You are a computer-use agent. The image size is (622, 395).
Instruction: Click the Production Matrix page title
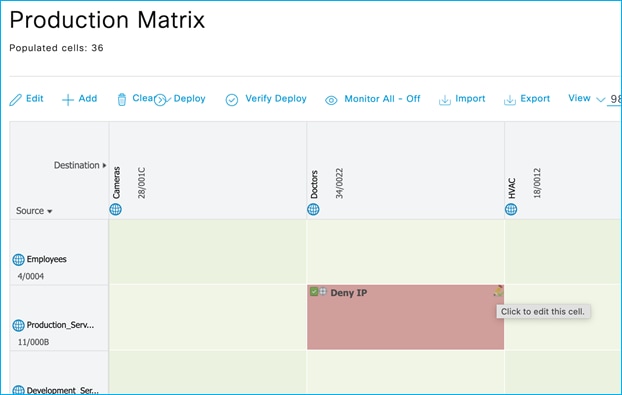(107, 20)
